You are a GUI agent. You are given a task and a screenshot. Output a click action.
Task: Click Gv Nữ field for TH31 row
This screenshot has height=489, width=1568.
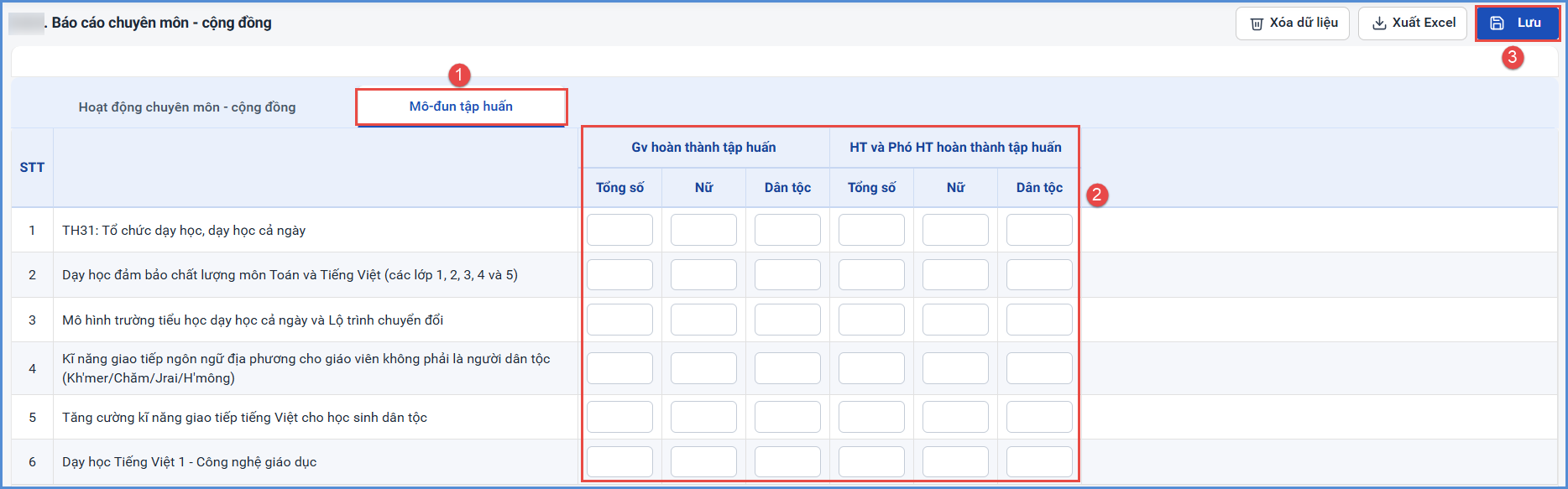point(703,230)
